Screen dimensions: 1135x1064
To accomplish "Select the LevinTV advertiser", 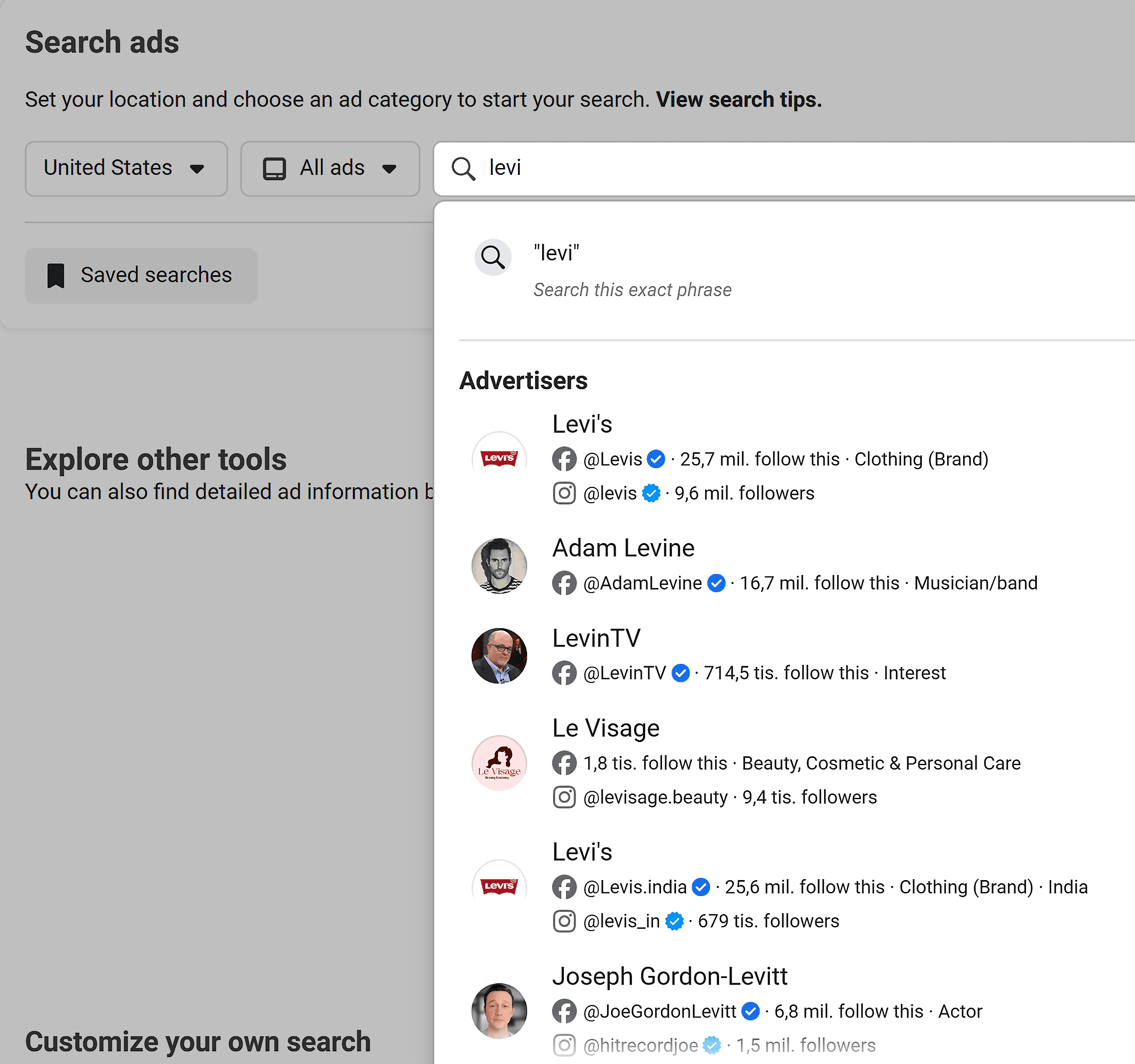I will pos(796,656).
